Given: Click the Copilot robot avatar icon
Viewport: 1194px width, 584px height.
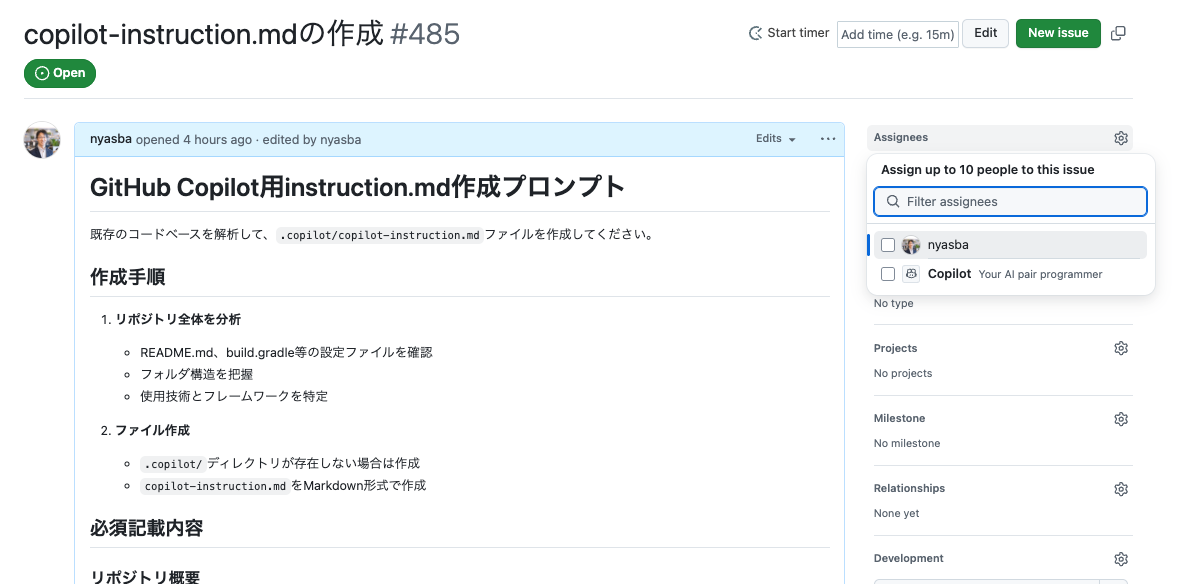Looking at the screenshot, I should (910, 273).
